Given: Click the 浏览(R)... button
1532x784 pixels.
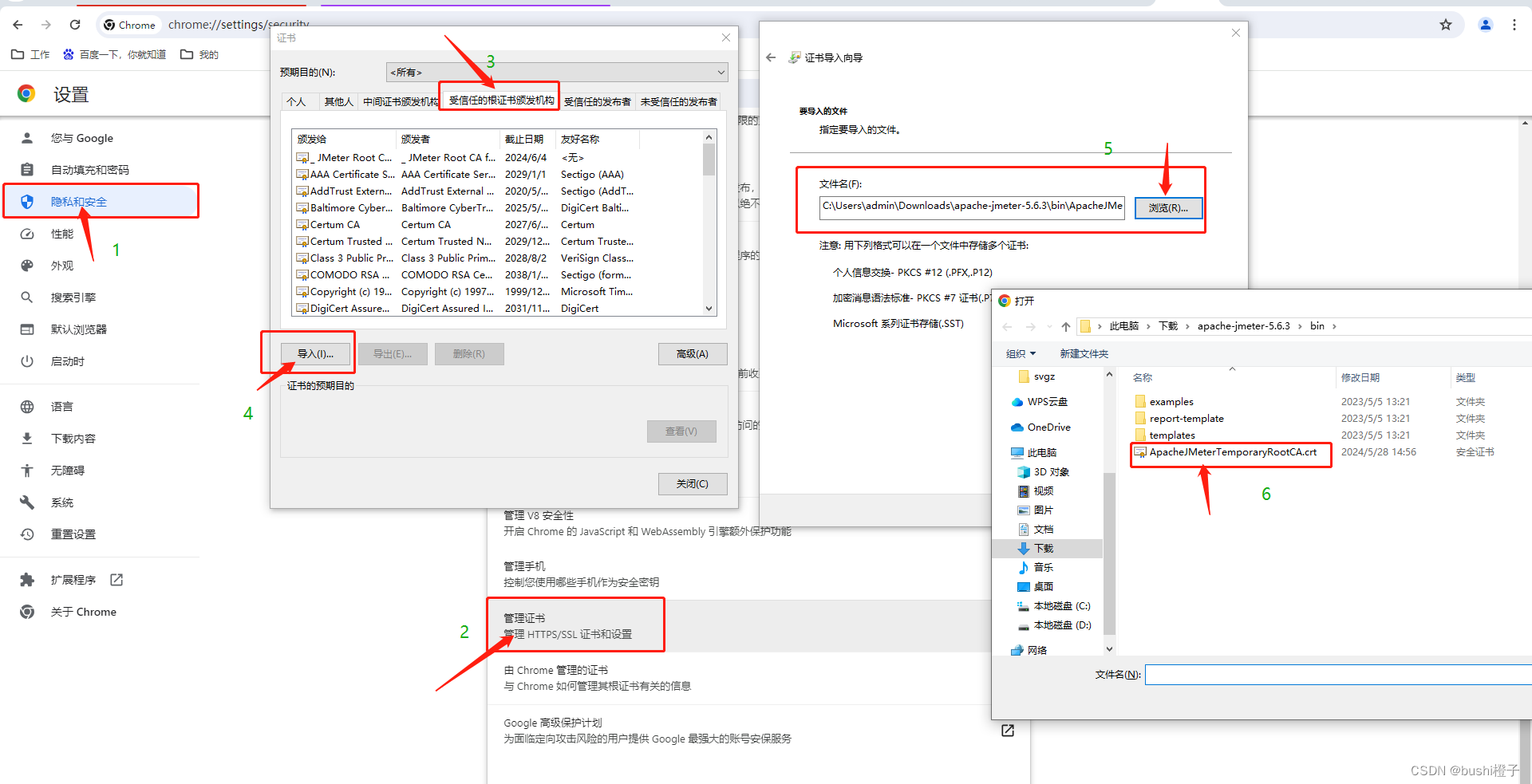Looking at the screenshot, I should [x=1168, y=207].
